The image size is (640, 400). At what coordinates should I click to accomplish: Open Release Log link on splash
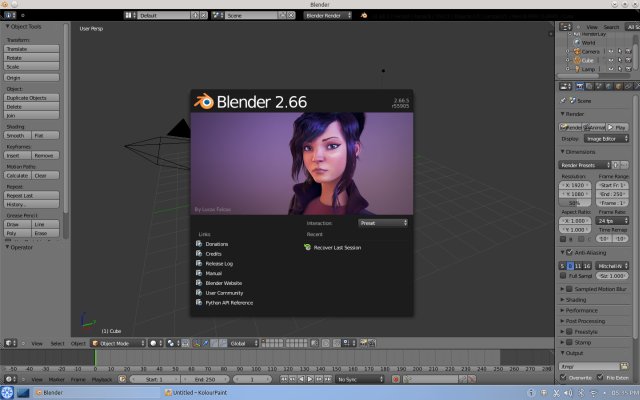pos(219,264)
